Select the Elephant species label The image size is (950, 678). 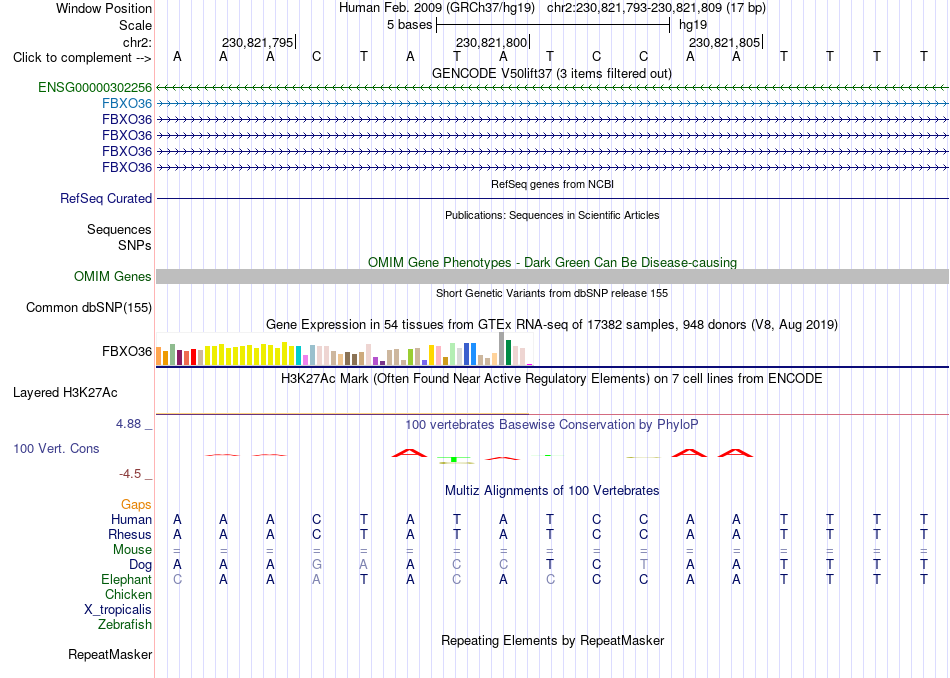point(126,580)
